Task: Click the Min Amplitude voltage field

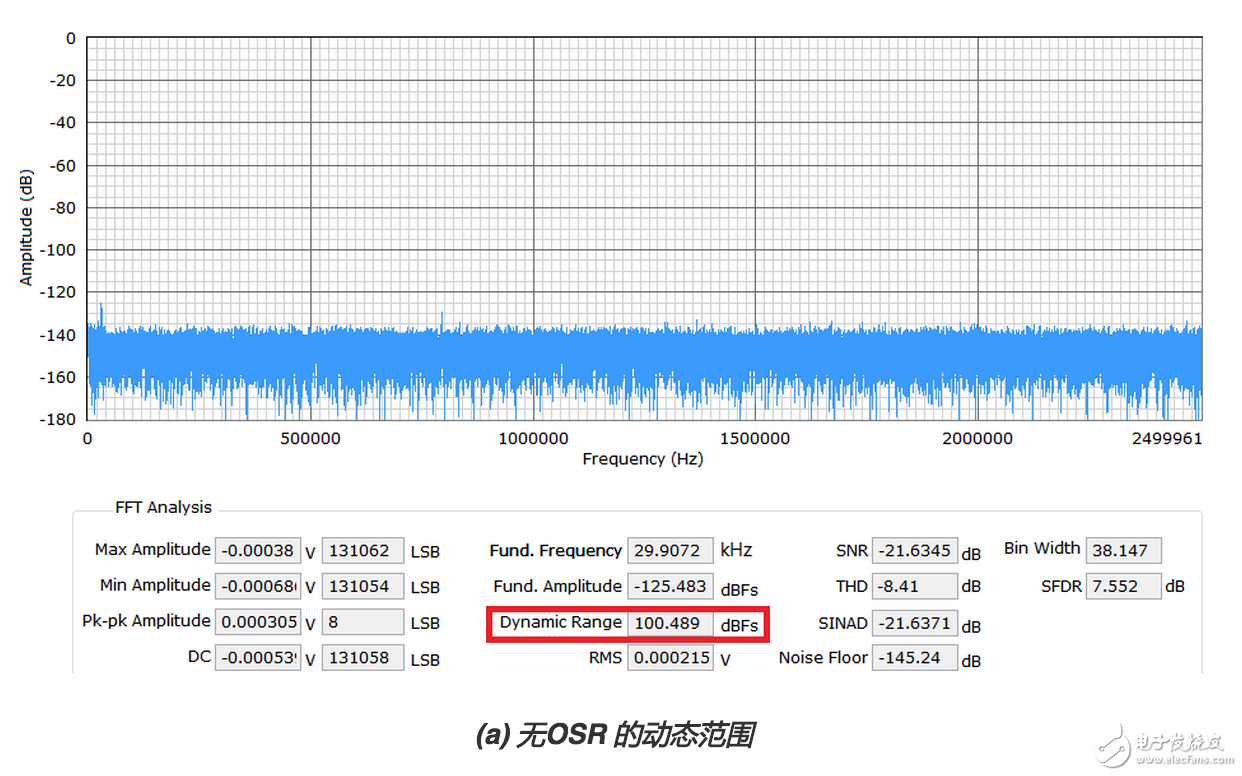Action: [x=258, y=586]
